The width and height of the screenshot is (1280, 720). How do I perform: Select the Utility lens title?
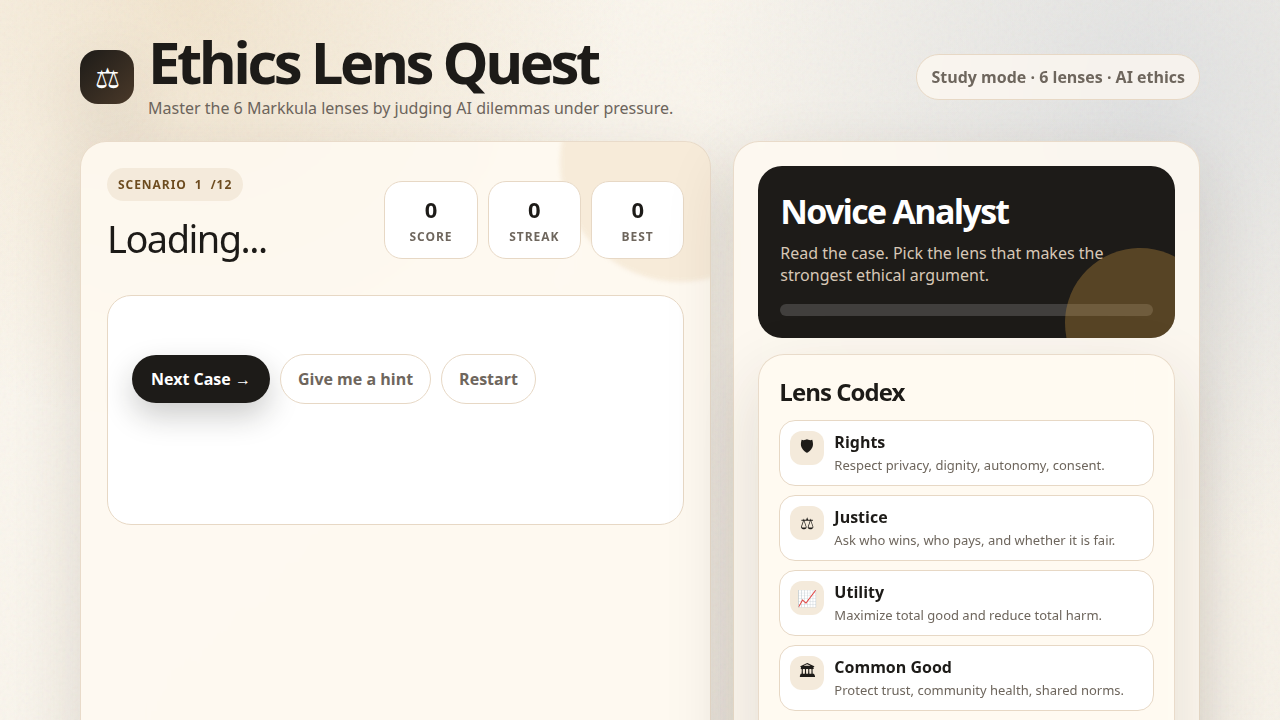859,592
